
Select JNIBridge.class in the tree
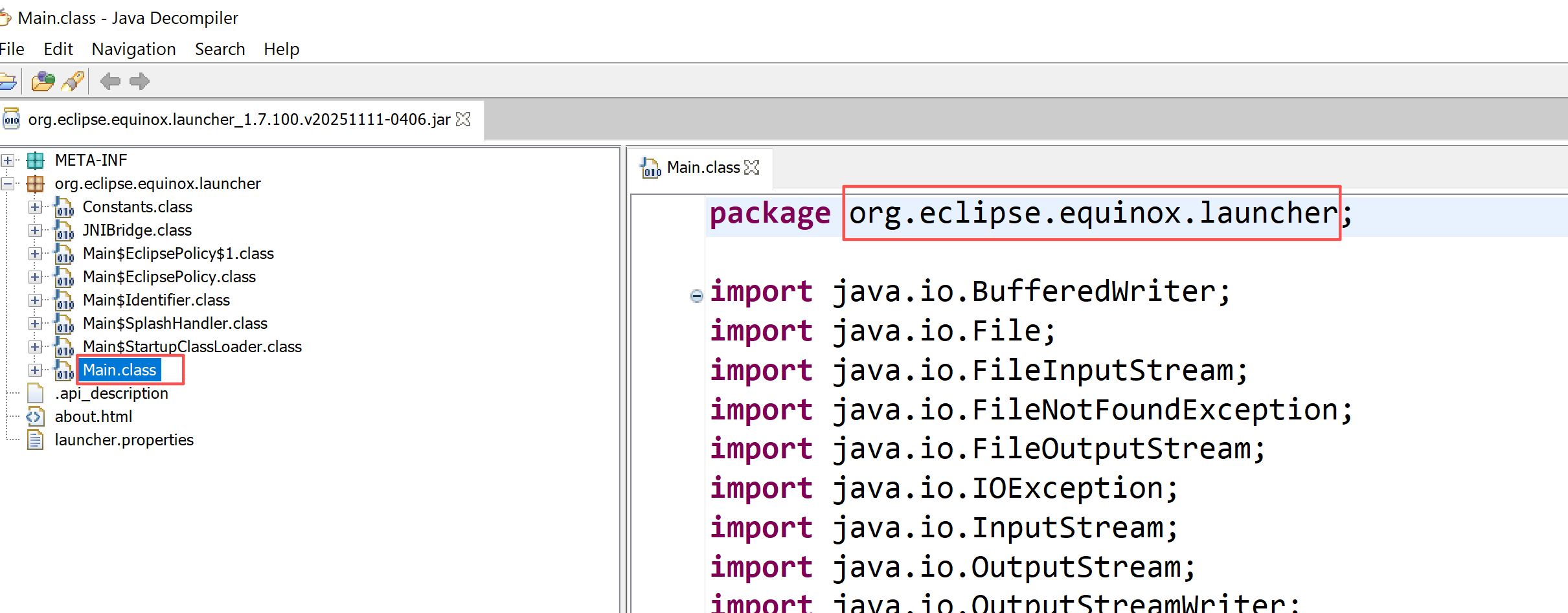pos(137,230)
